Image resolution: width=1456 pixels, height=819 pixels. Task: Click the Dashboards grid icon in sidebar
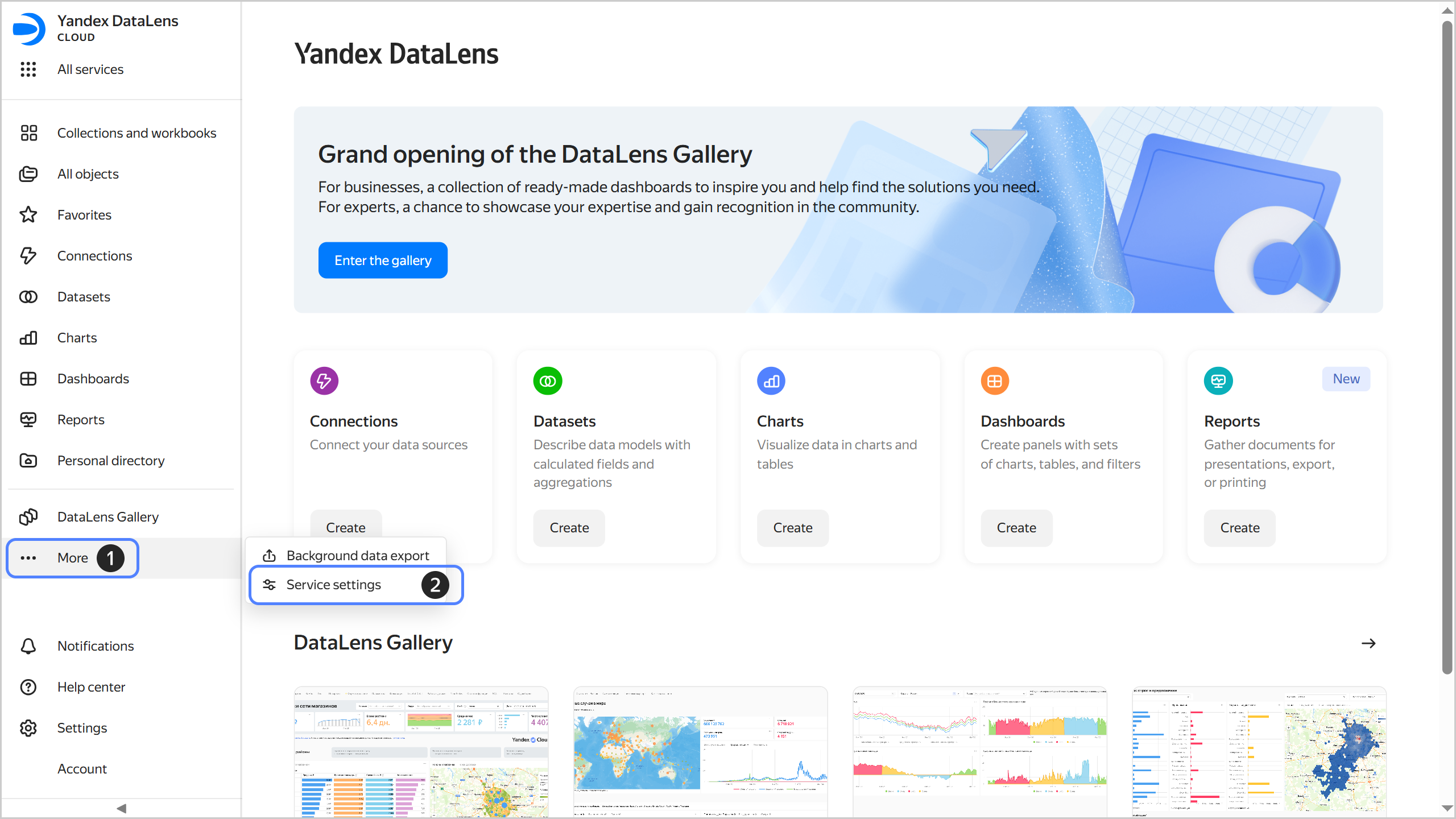(x=28, y=379)
